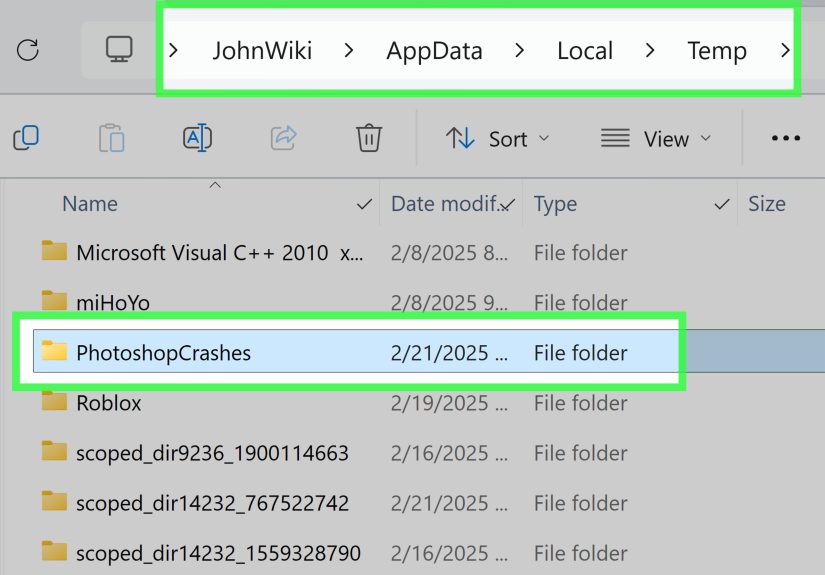This screenshot has height=575, width=825.
Task: Go to JohnWiki in the address bar
Action: 262,51
